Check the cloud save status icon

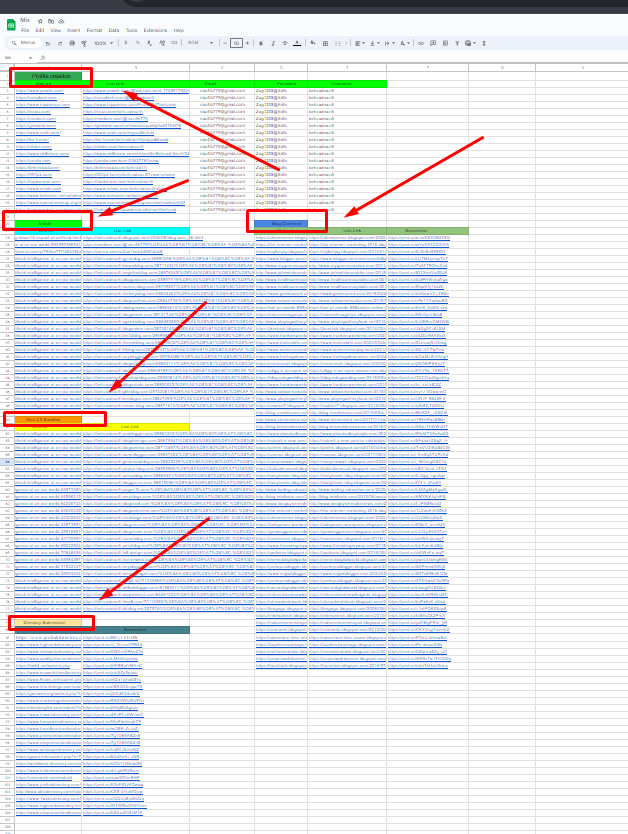coord(61,21)
